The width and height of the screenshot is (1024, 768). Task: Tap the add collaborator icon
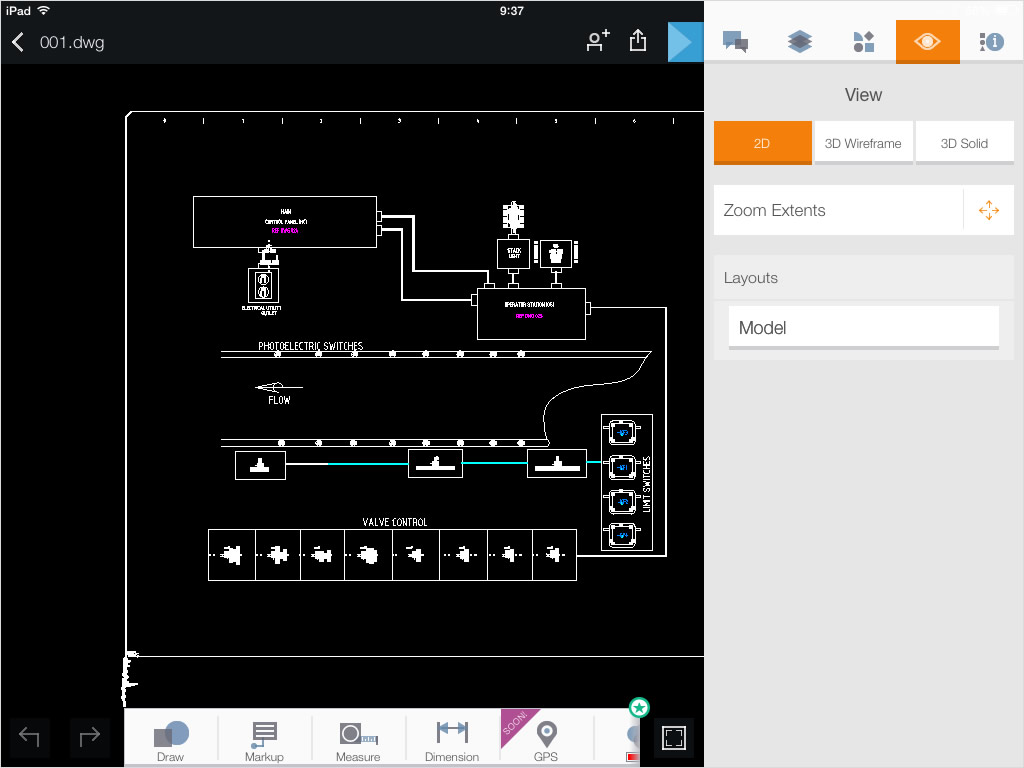click(x=598, y=41)
